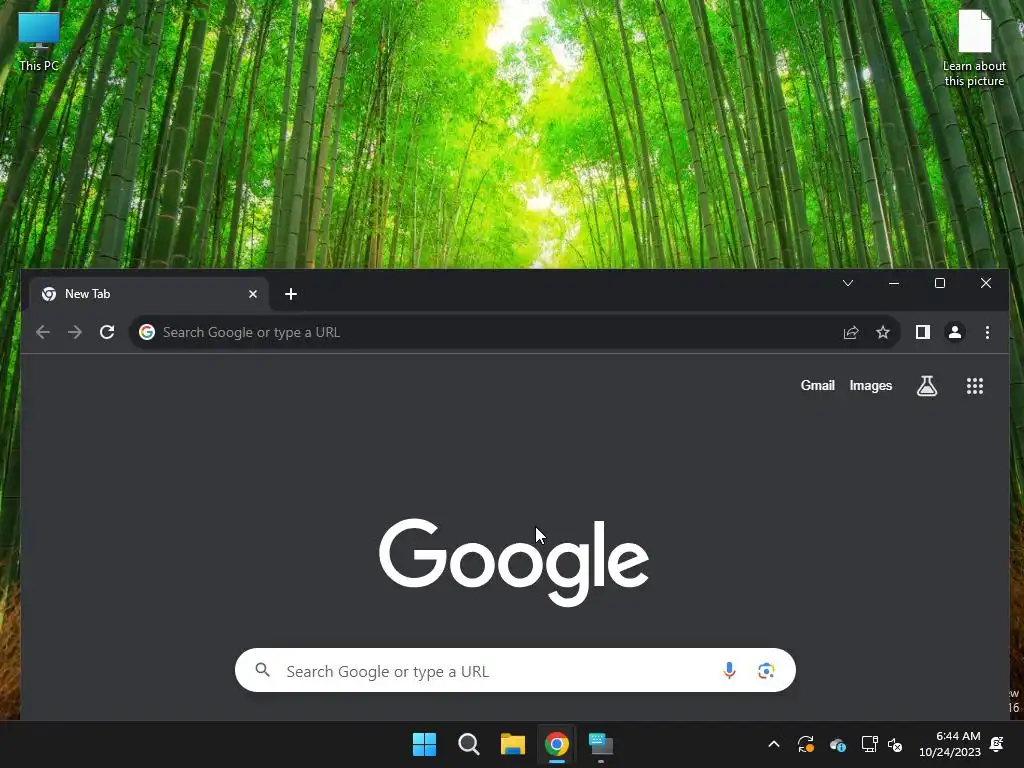The height and width of the screenshot is (768, 1024).
Task: Click the magnifier icon in Google search box
Action: tap(263, 670)
